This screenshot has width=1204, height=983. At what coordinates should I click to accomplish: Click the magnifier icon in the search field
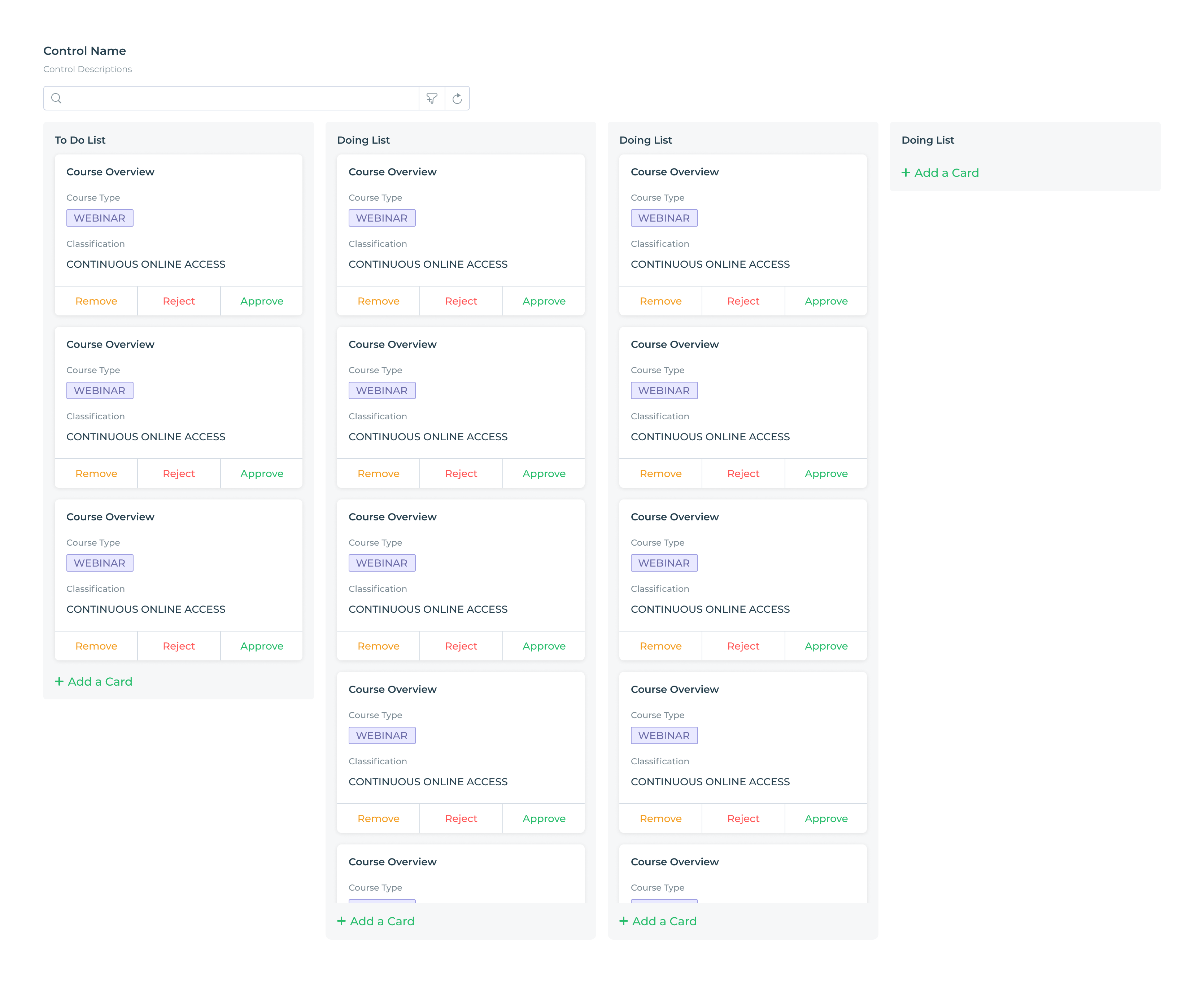coord(57,98)
